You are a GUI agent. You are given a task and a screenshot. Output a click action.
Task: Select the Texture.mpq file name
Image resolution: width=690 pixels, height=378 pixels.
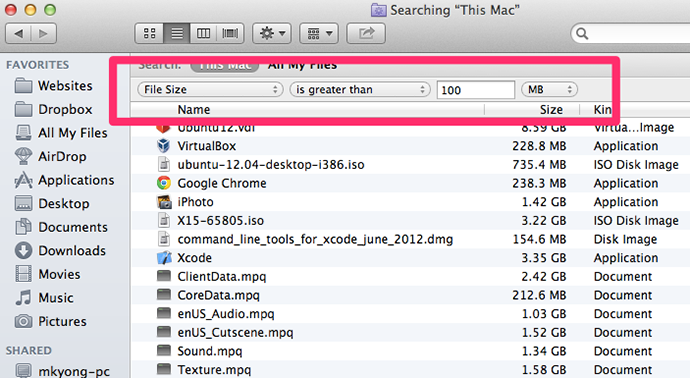pyautogui.click(x=214, y=370)
